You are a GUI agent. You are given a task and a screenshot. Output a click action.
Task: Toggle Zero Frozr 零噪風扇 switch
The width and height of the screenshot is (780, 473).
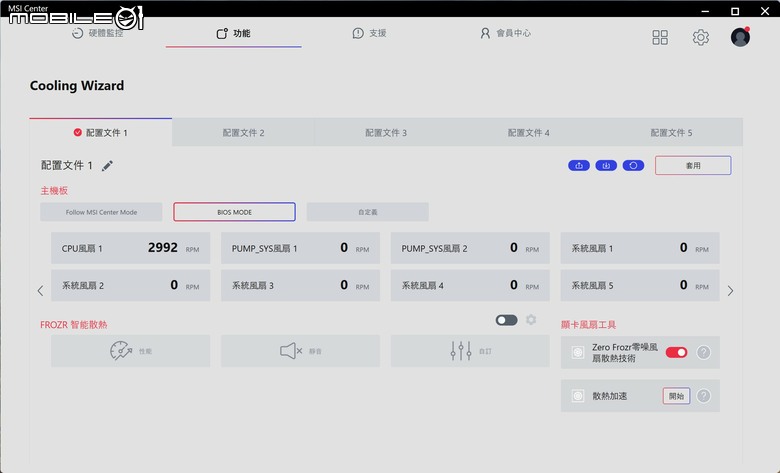point(677,352)
